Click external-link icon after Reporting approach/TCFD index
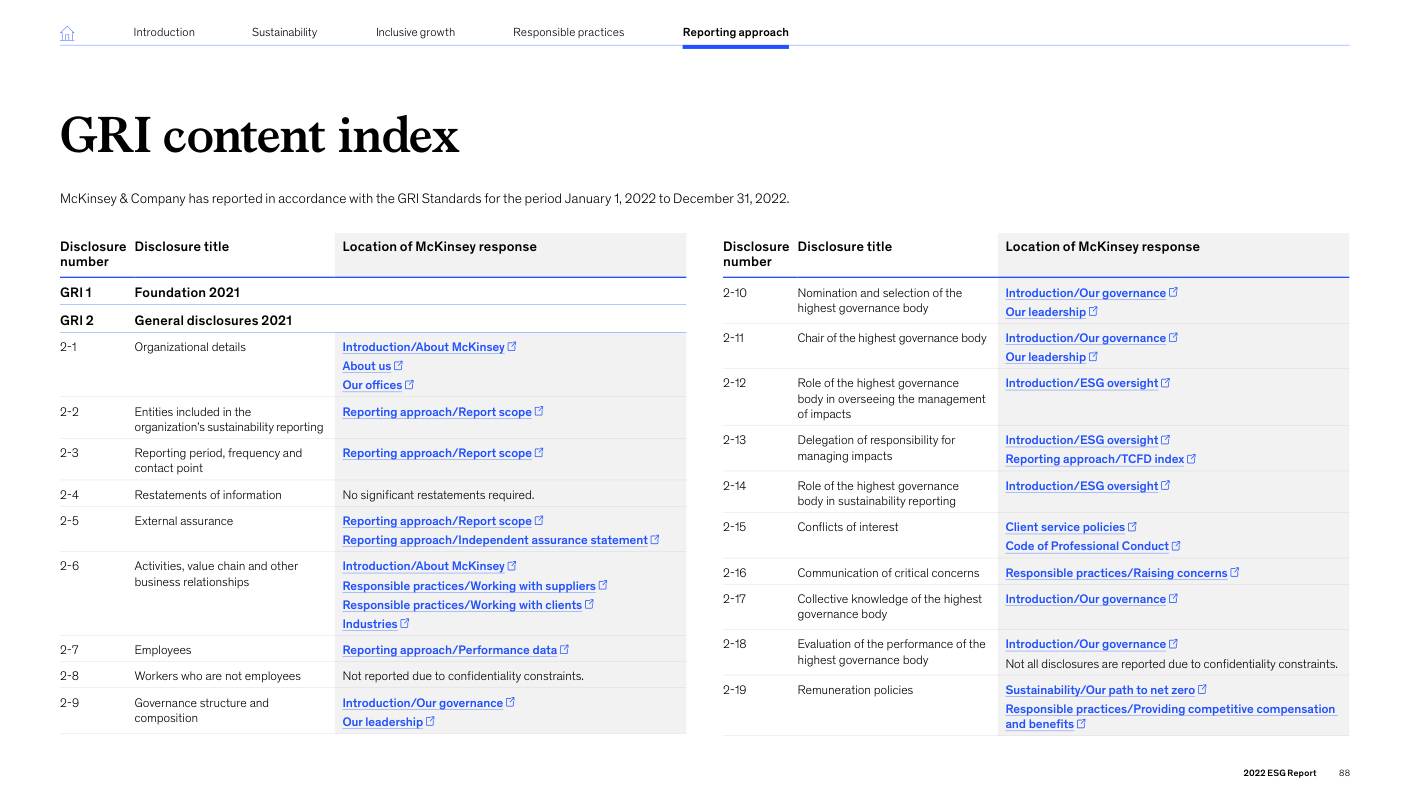 click(1191, 459)
